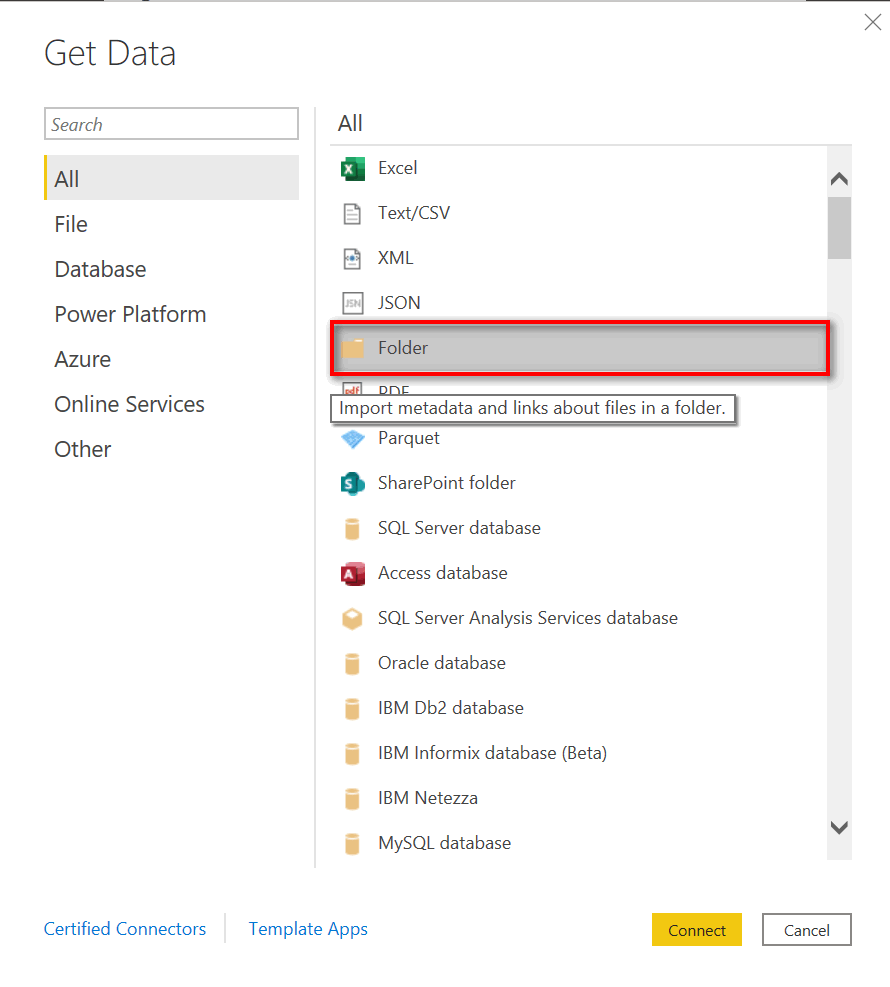
Task: Select the Database category
Action: coord(171,269)
